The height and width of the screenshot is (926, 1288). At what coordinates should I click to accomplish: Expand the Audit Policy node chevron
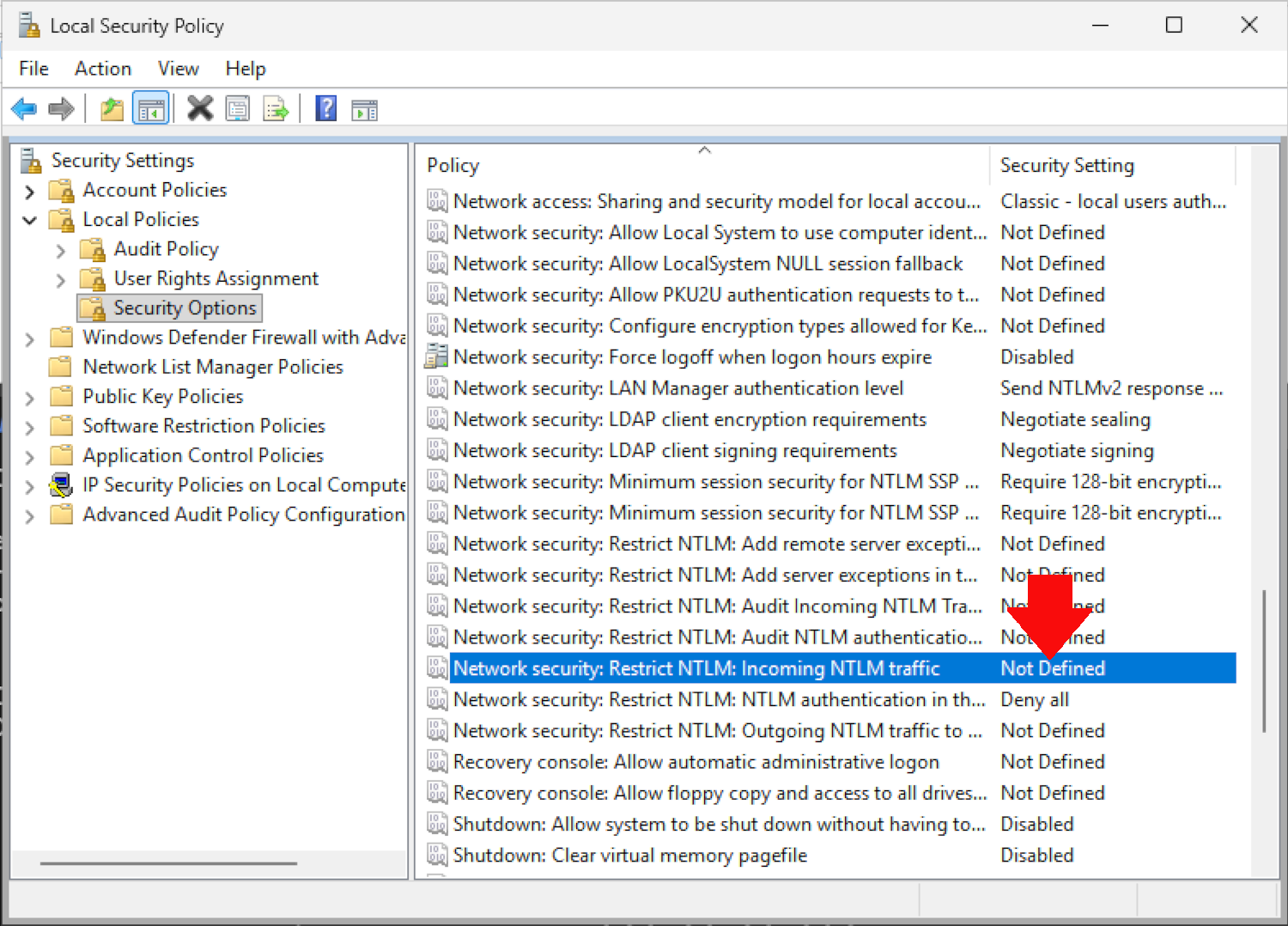61,250
